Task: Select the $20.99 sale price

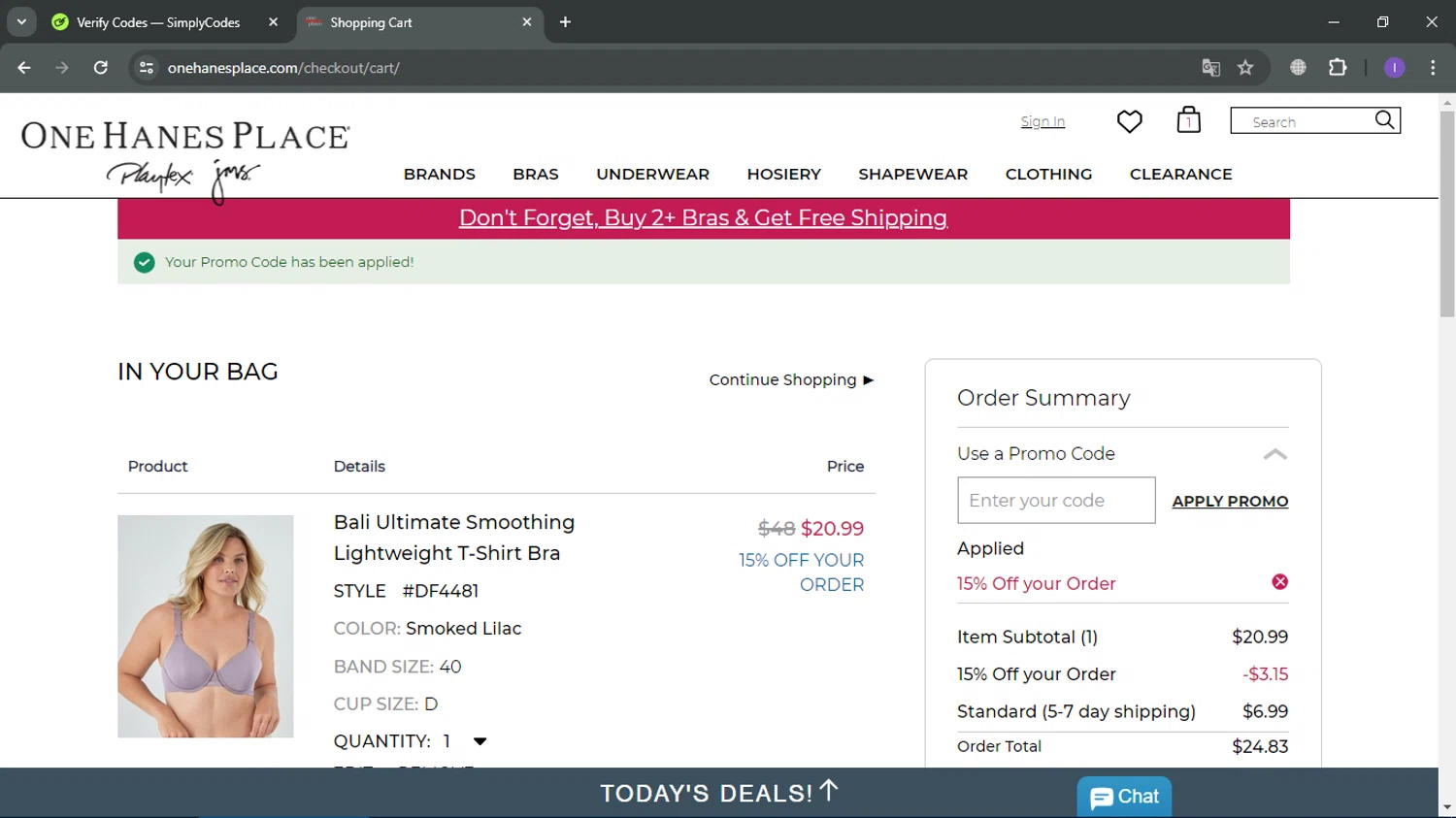Action: coord(832,529)
